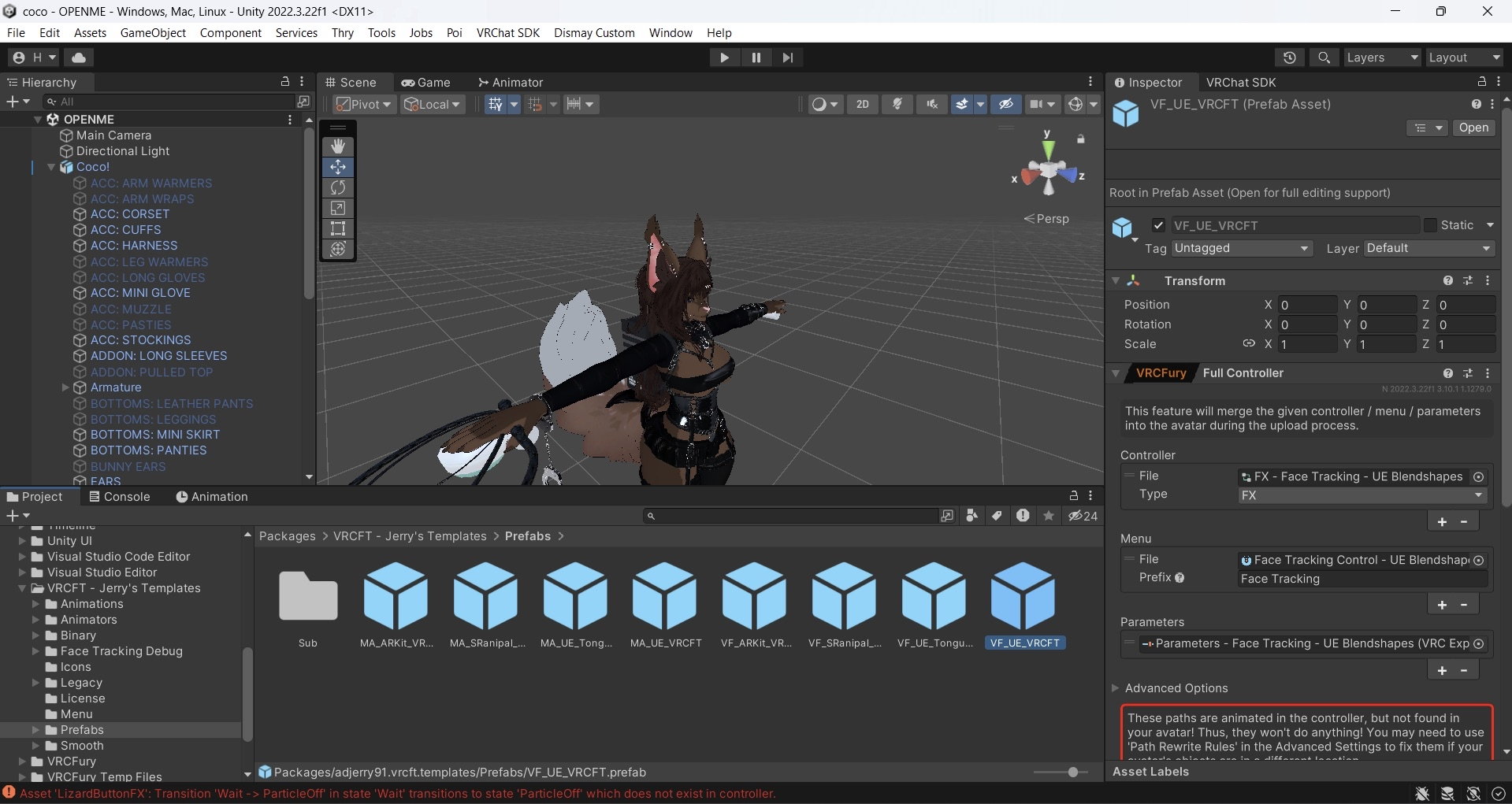Open Transform component help icon
1512x804 pixels.
click(1448, 281)
